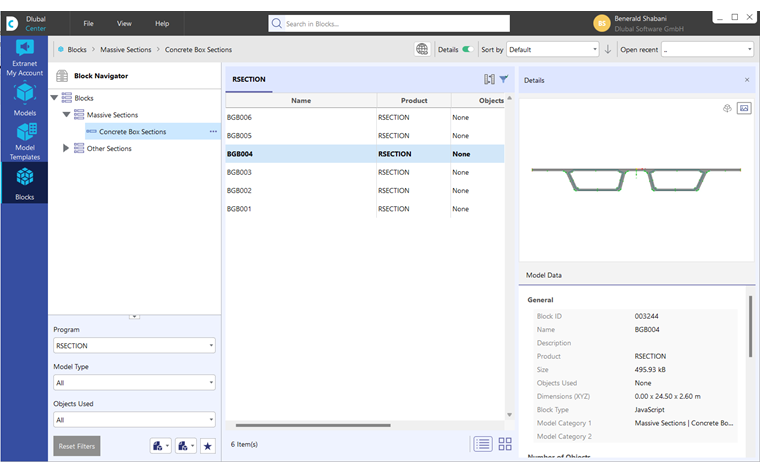The width and height of the screenshot is (760, 473).
Task: Select the Blocks section in sidebar
Action: point(24,183)
